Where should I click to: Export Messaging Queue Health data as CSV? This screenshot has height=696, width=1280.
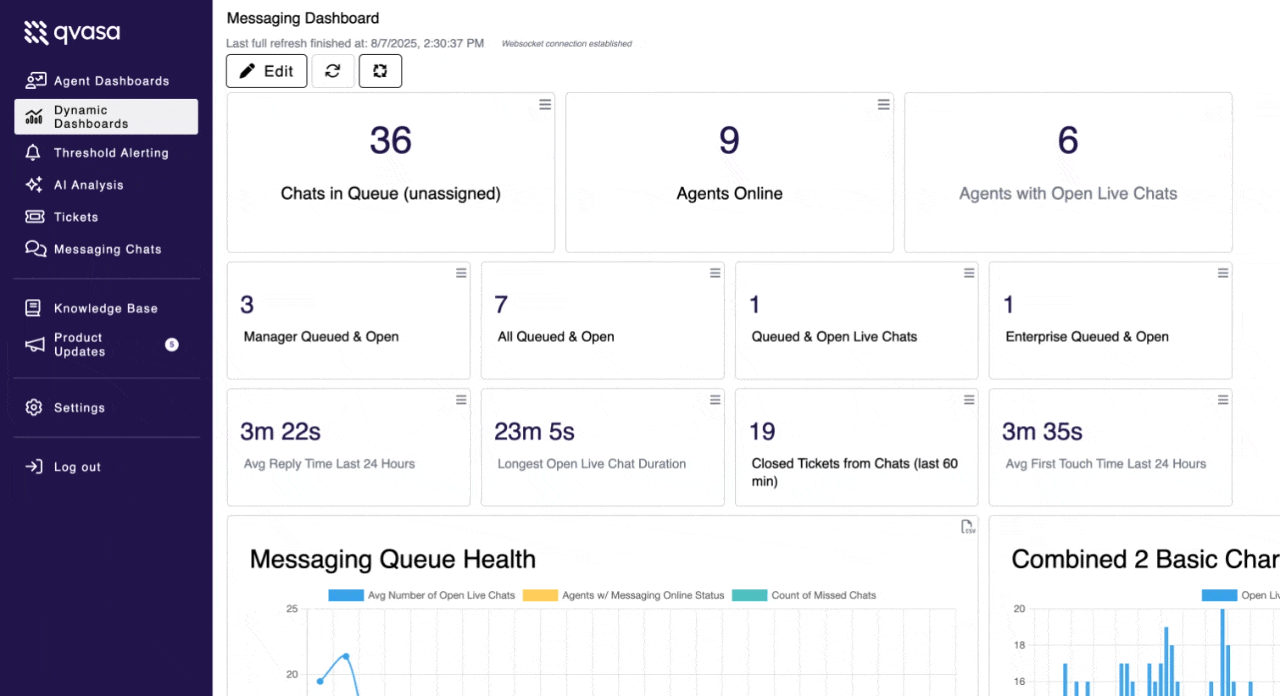click(x=966, y=526)
